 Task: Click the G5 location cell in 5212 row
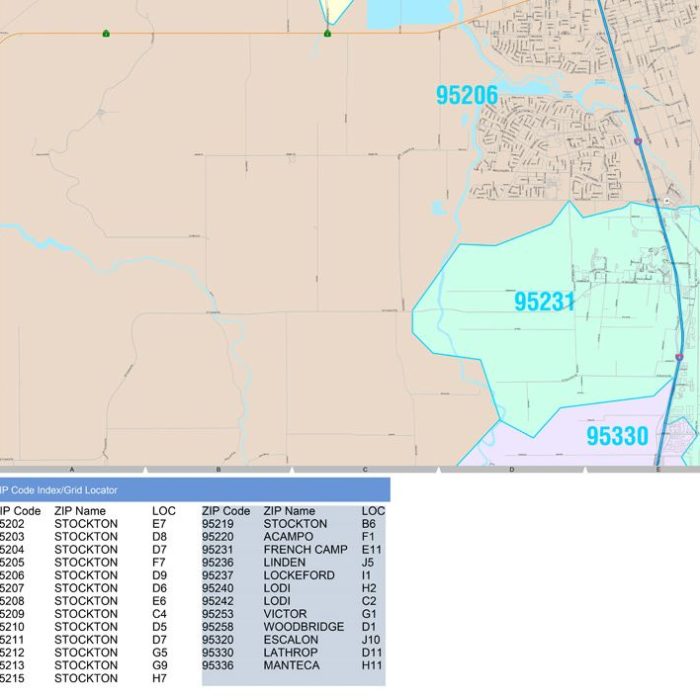pyautogui.click(x=160, y=653)
